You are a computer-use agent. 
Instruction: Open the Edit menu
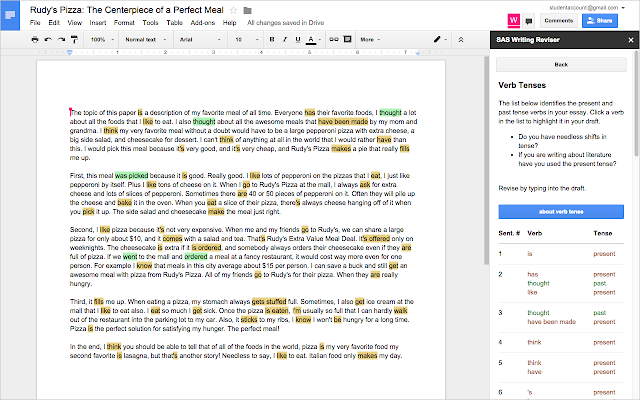click(54, 23)
